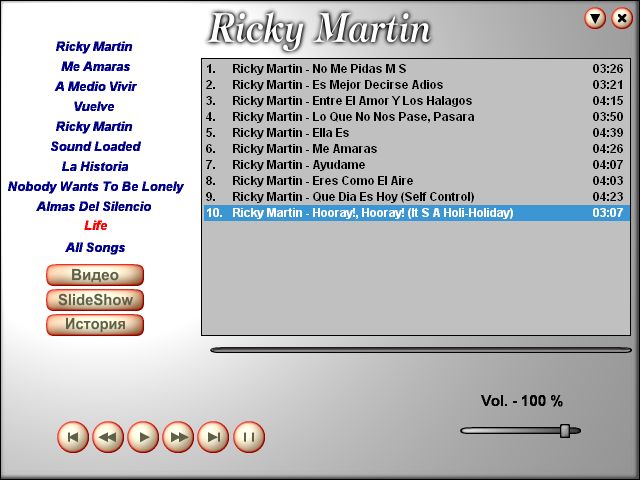Click duration 03:26 of track 1
Viewport: 640px width, 480px height.
[x=608, y=69]
